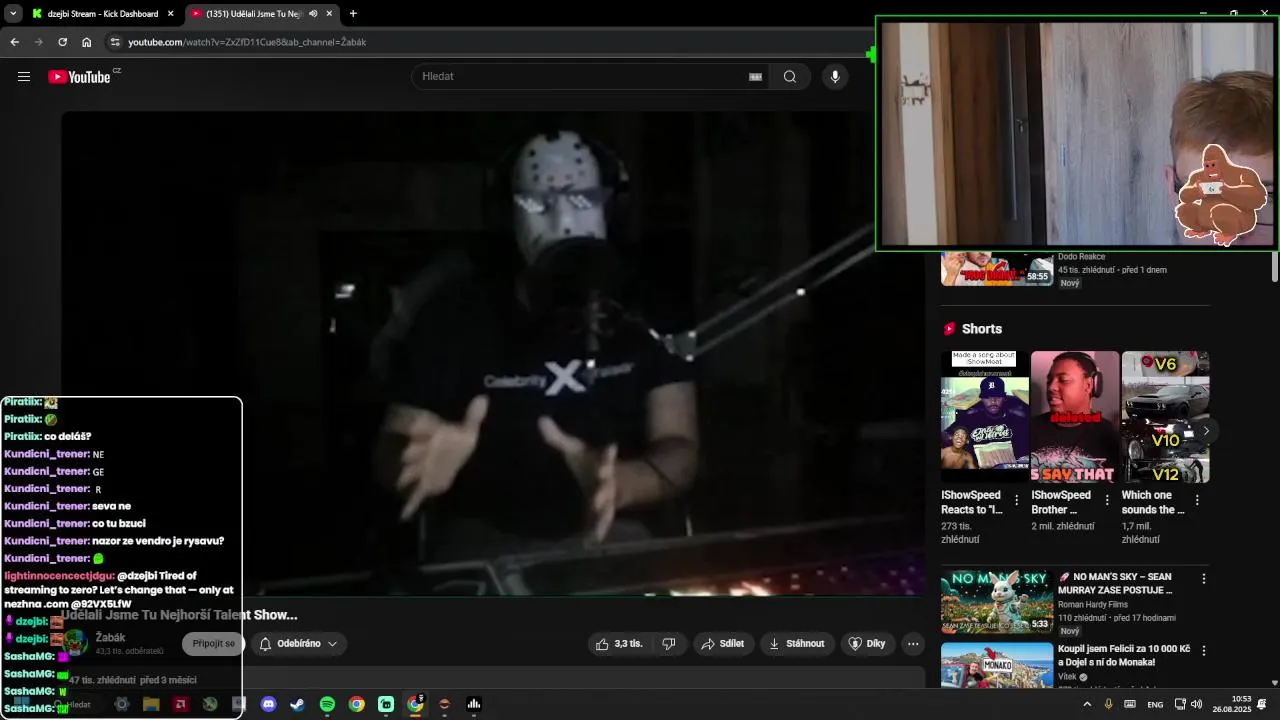Open the Chrome icon right of Spotify
Image resolution: width=1280 pixels, height=720 pixels.
click(356, 704)
